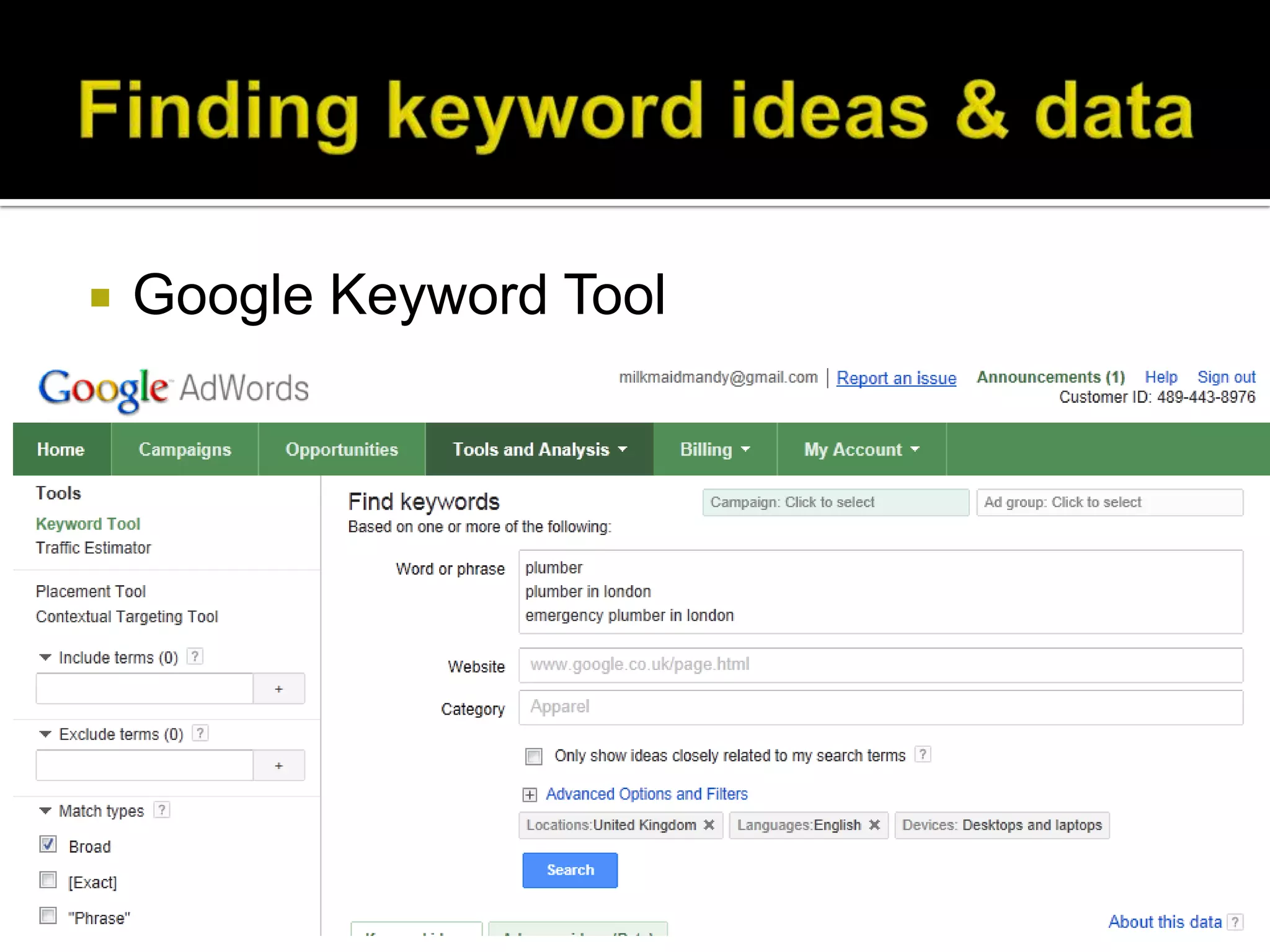Expand Advanced Options plus icon

coord(530,795)
